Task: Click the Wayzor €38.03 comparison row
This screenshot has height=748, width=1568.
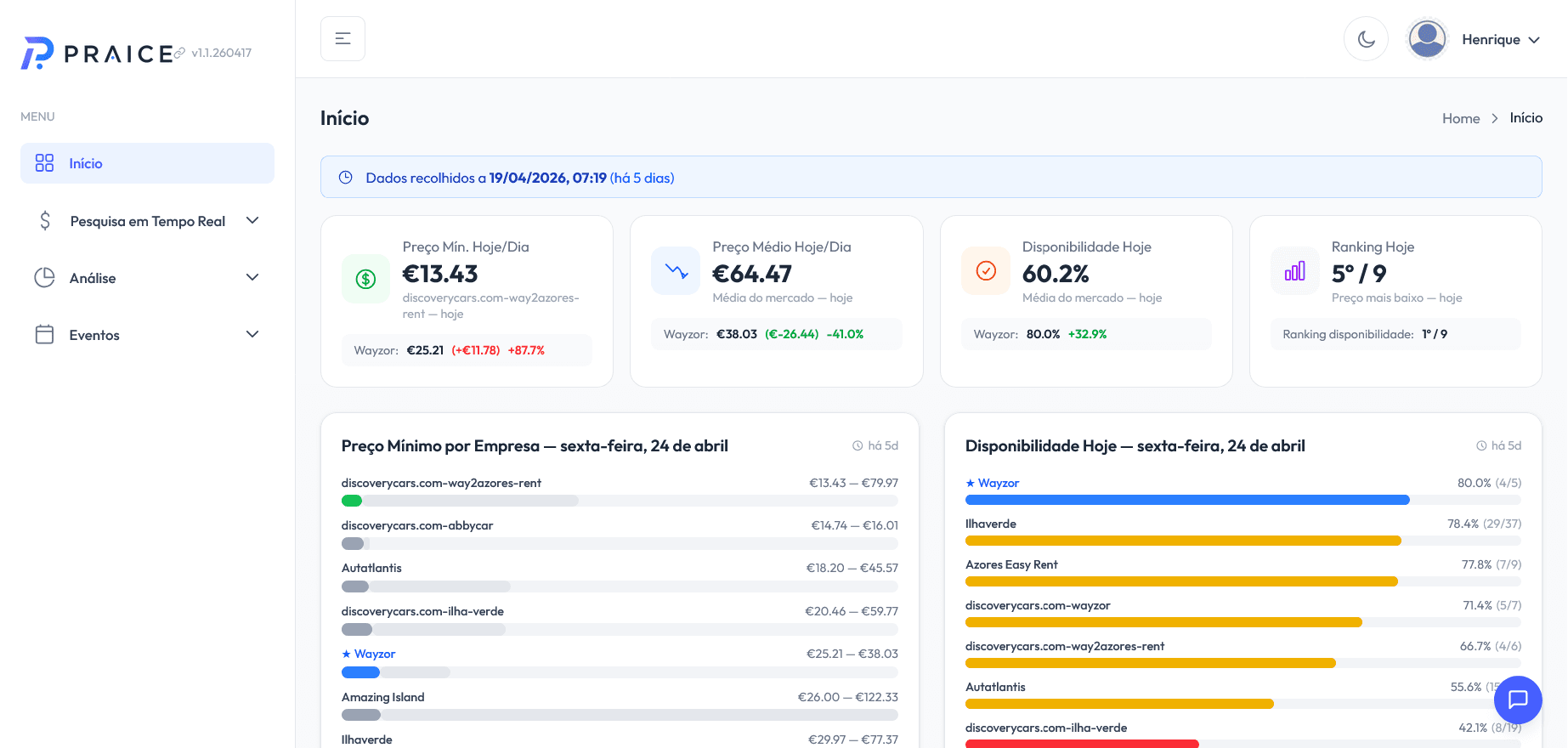Action: 777,334
